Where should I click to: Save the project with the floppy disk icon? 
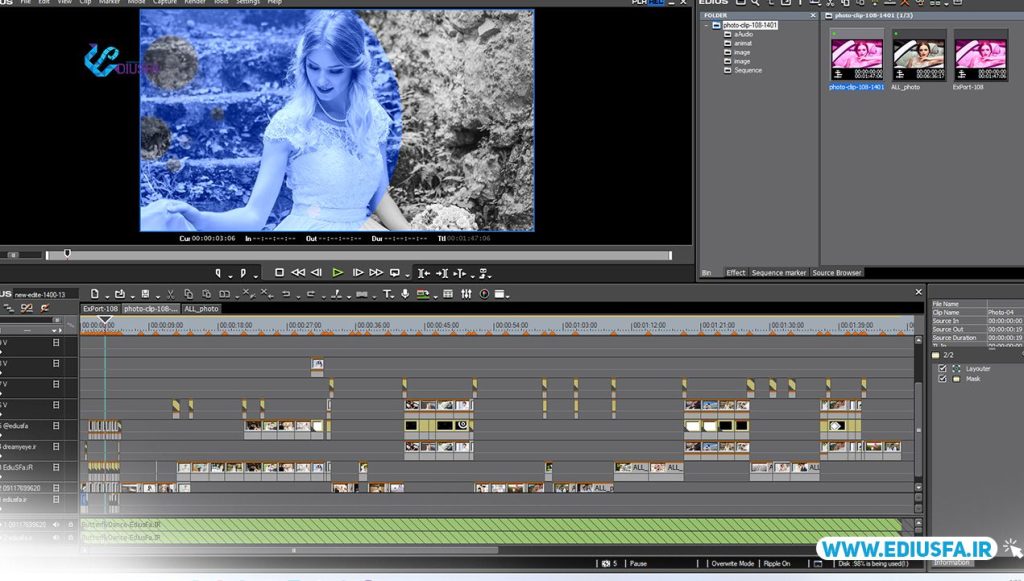click(x=146, y=294)
